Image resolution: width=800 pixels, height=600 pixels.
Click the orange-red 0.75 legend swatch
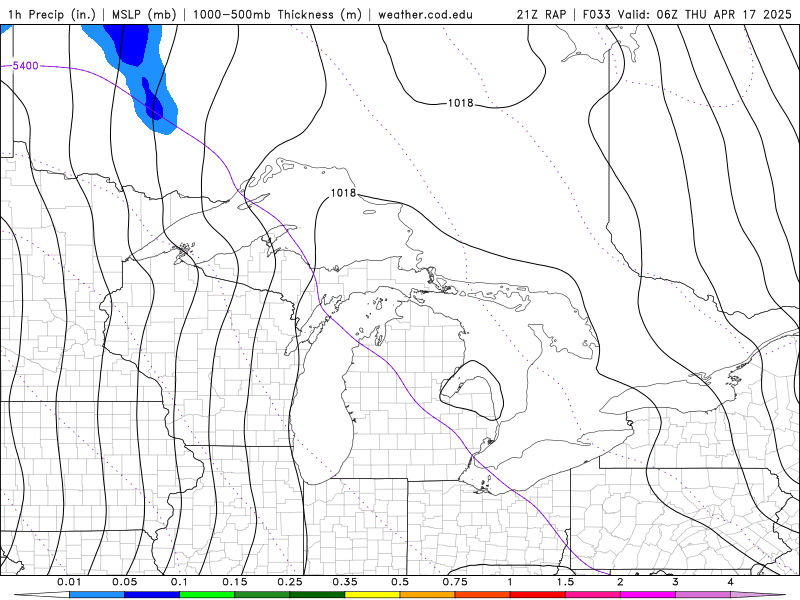click(483, 595)
